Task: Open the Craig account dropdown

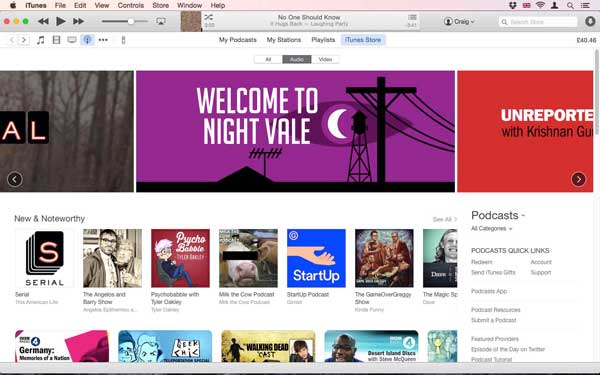Action: pos(459,21)
